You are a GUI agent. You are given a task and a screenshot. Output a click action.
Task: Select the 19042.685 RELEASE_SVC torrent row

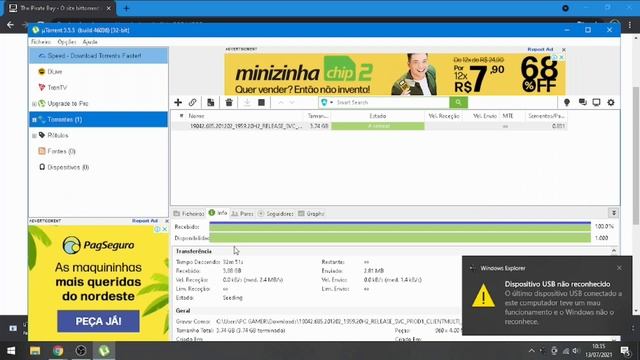tap(369, 126)
